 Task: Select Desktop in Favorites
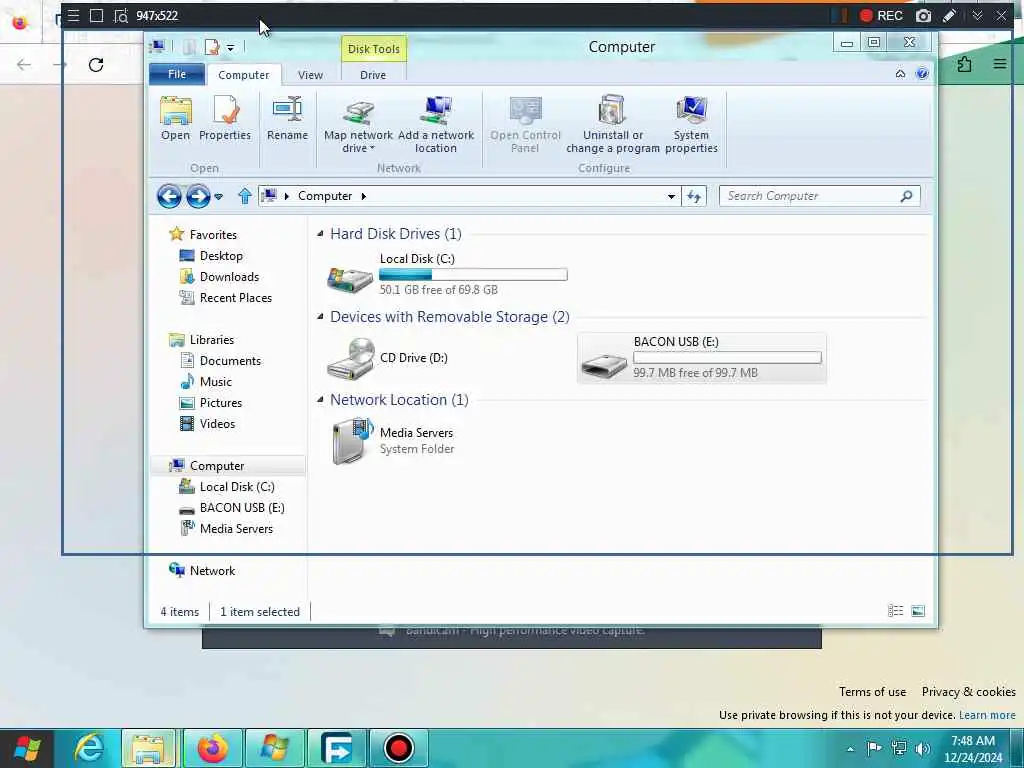[x=221, y=256]
